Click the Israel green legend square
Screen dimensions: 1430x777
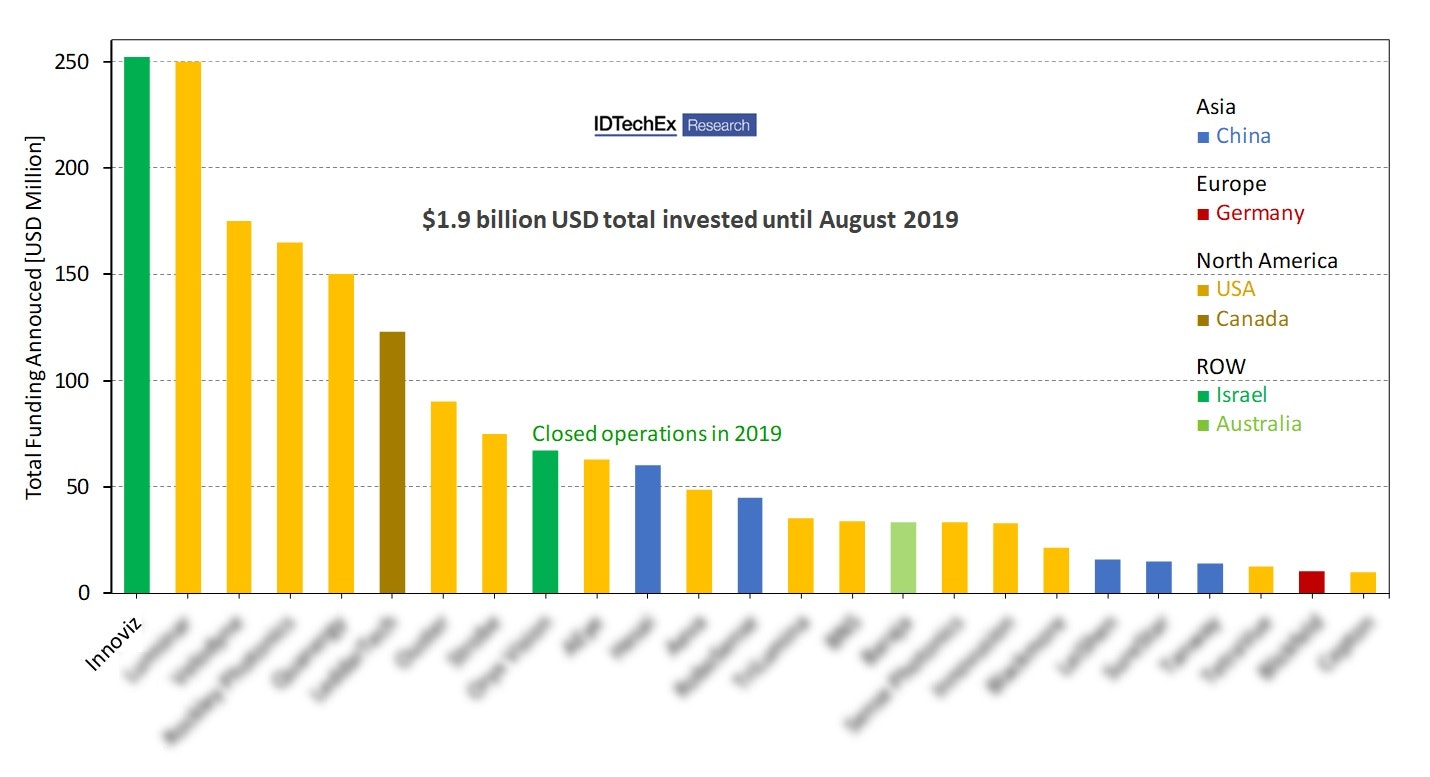1204,396
